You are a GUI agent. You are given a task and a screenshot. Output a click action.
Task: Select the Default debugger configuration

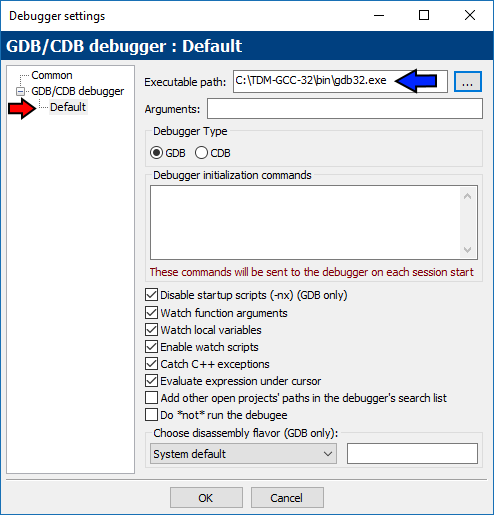coord(68,107)
